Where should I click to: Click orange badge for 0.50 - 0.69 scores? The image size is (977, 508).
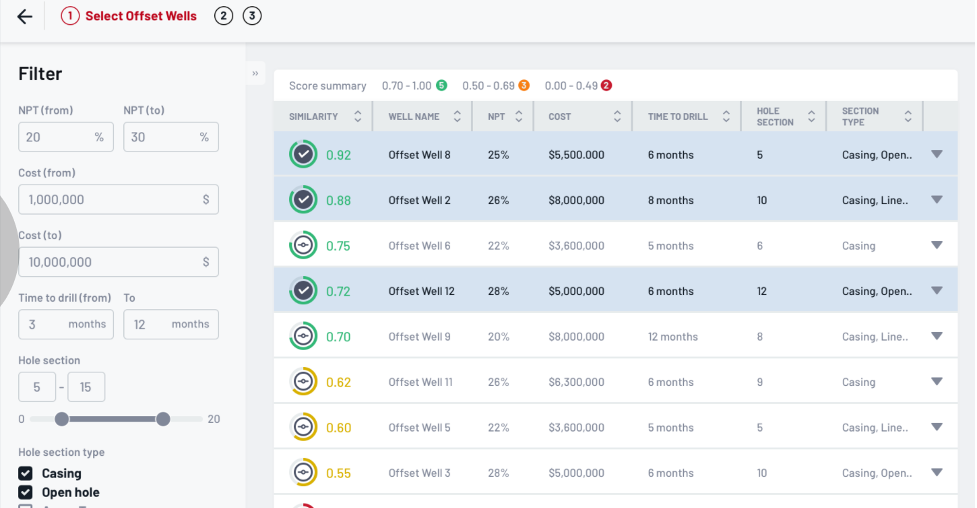524,85
